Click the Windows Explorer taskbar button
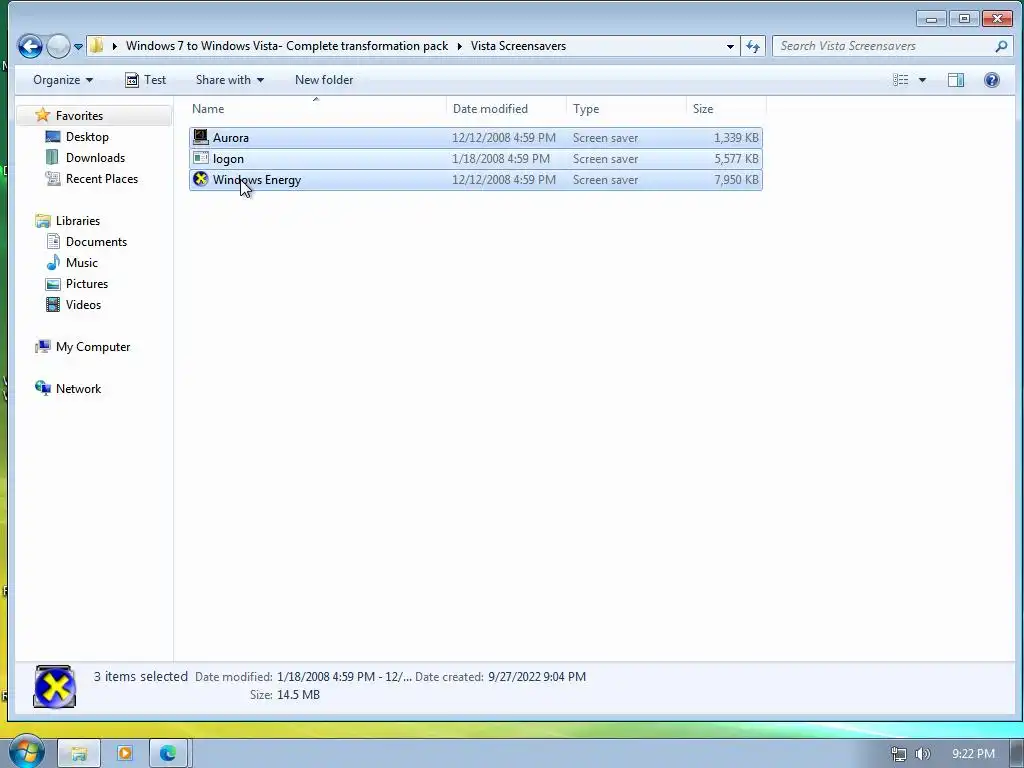The height and width of the screenshot is (768, 1024). [x=79, y=754]
